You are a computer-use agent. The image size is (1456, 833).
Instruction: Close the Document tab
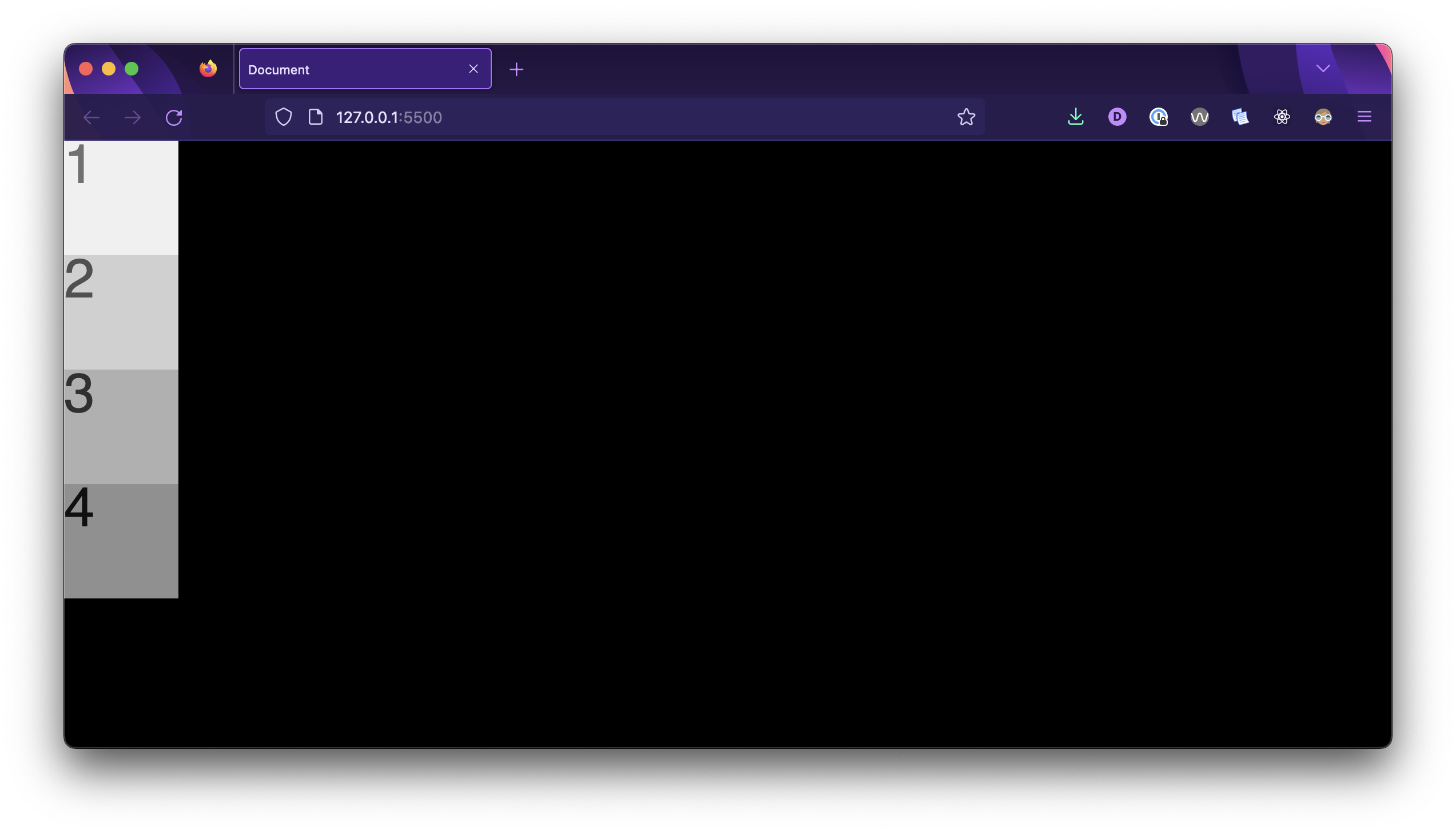(474, 69)
